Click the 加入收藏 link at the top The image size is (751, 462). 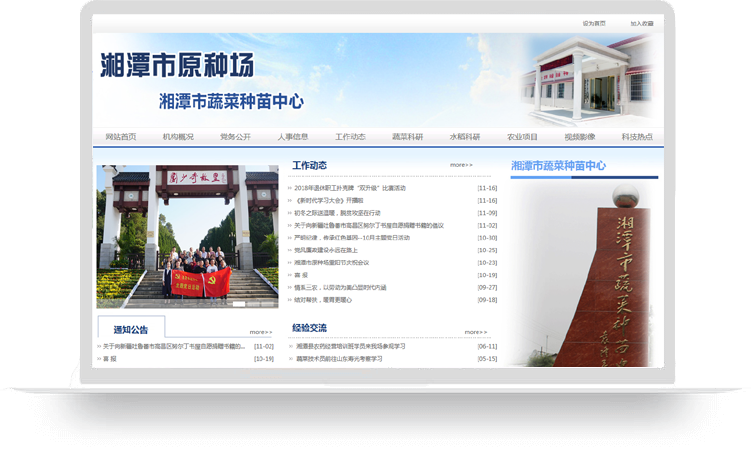(641, 23)
